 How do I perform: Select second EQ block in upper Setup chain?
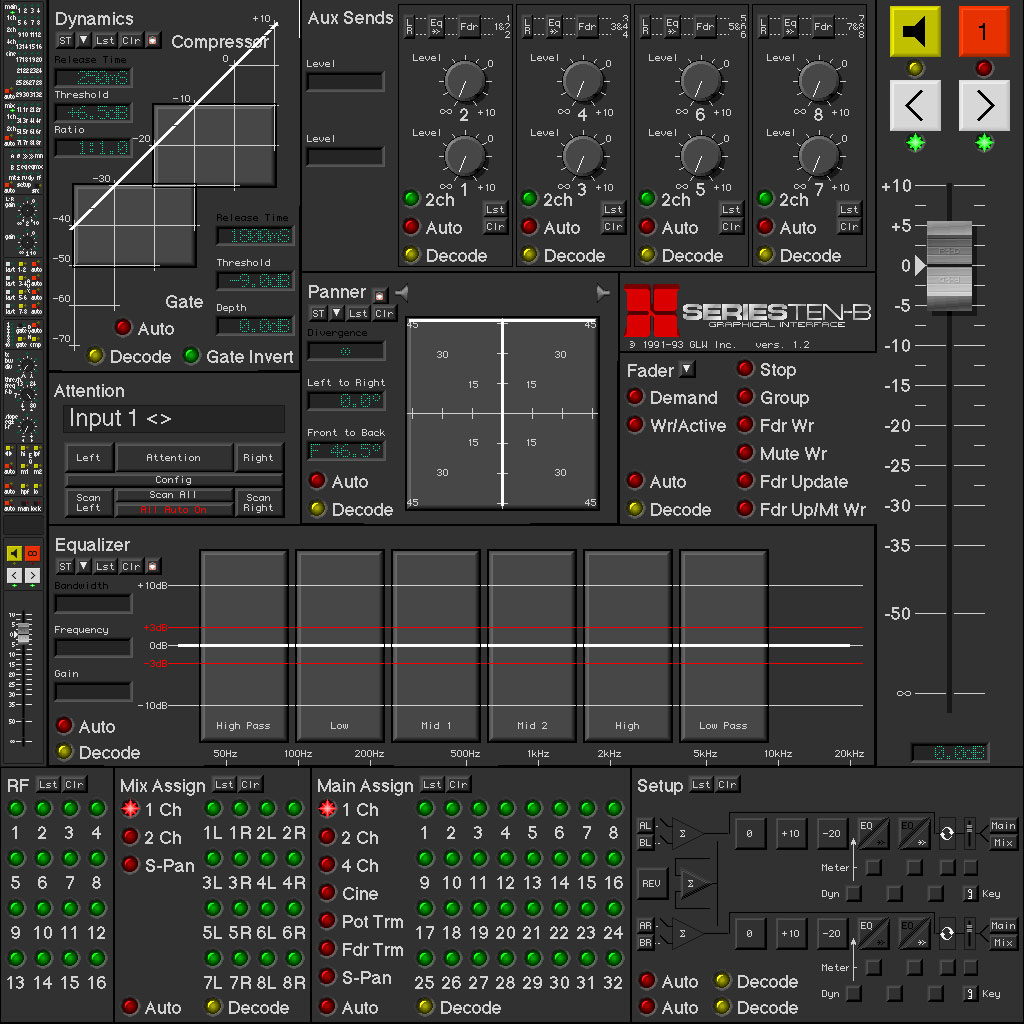point(914,833)
